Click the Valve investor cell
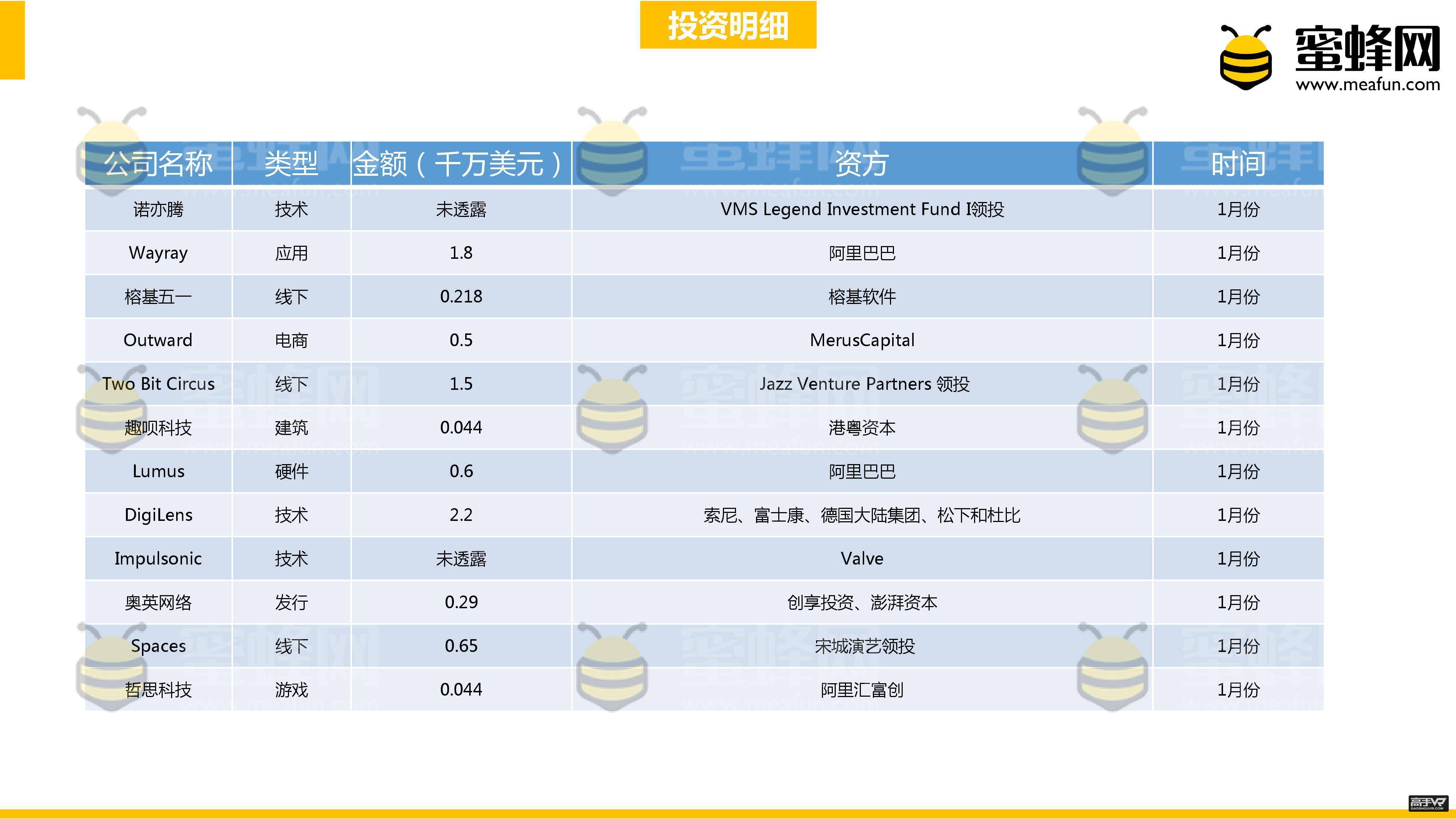The width and height of the screenshot is (1456, 819). [862, 558]
